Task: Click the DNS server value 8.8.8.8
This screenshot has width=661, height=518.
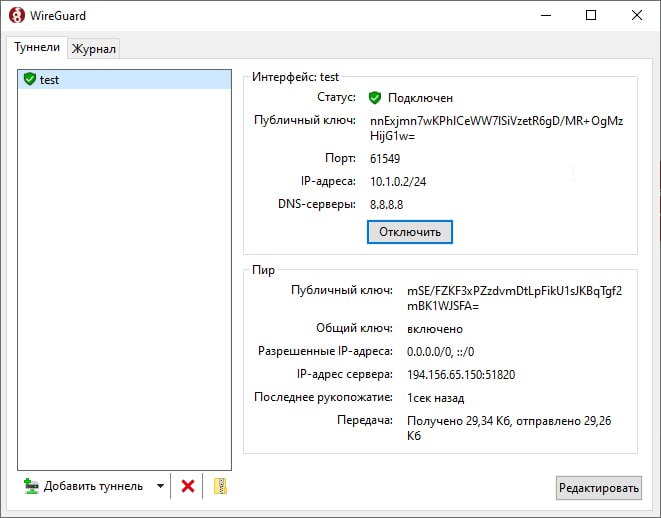Action: tap(387, 204)
